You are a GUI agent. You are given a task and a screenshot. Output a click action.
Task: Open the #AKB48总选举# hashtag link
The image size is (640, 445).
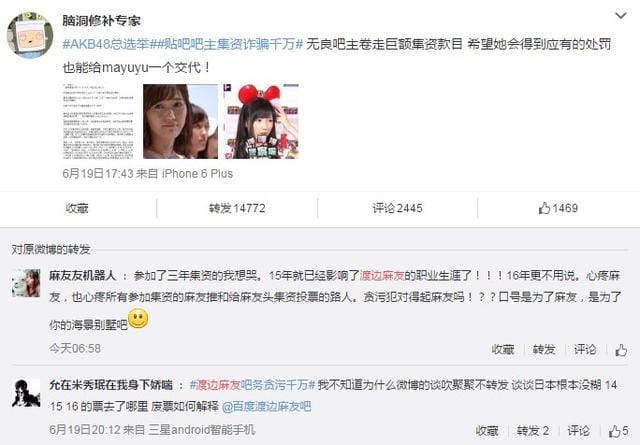[106, 44]
